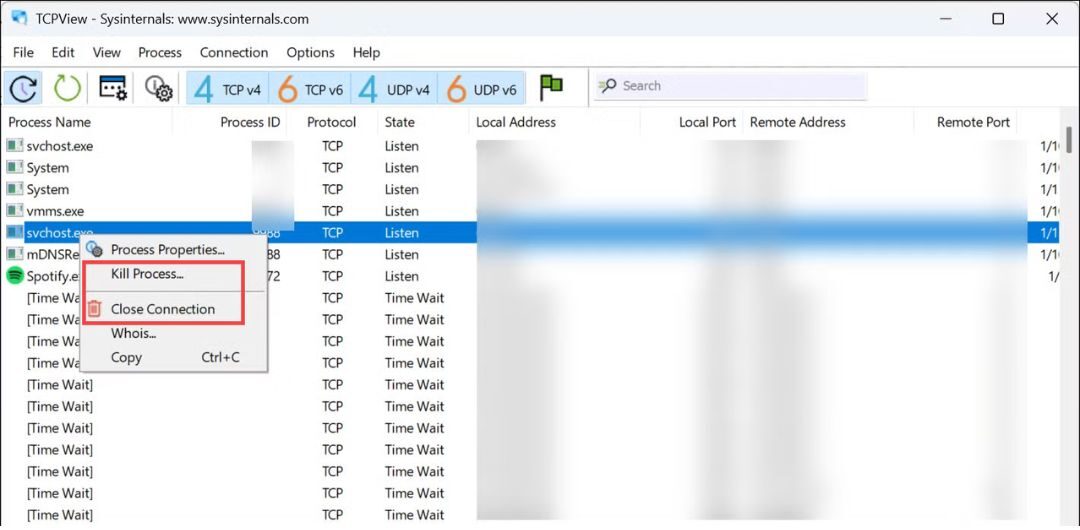Open the Edit menu
Screen dimensions: 1080x530
63,52
